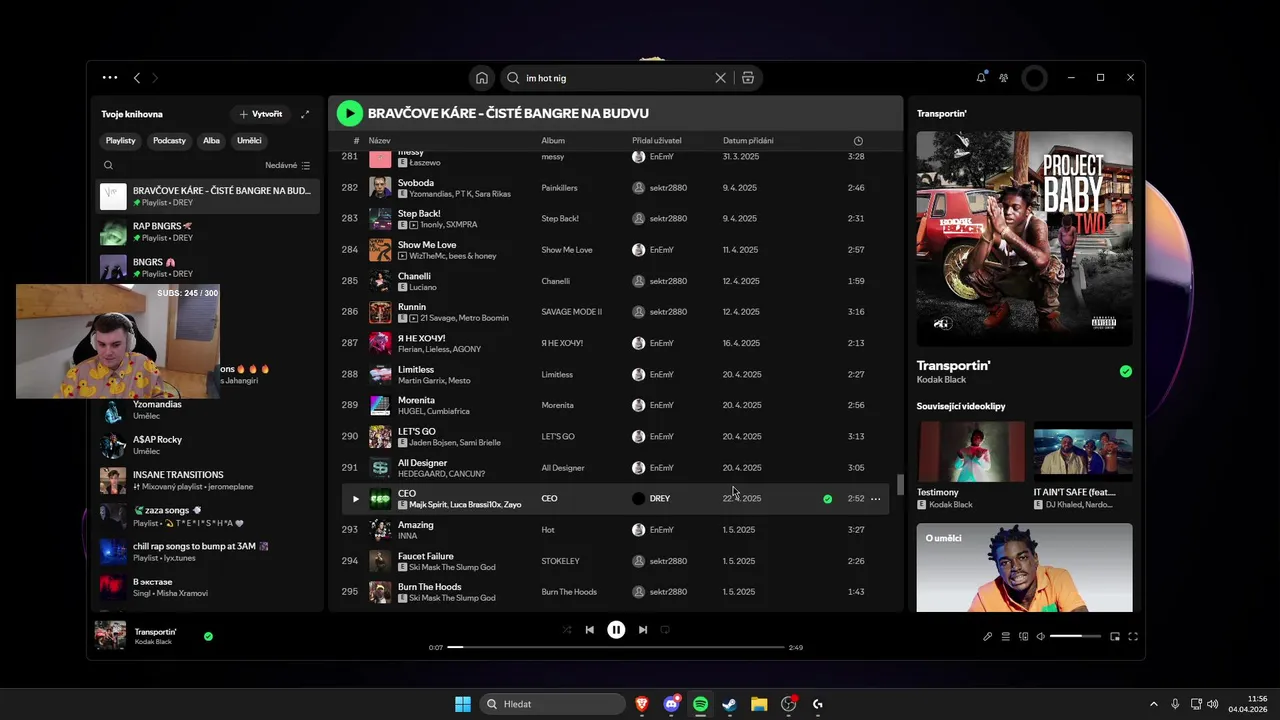Image resolution: width=1280 pixels, height=720 pixels.
Task: Select the Limitless track title
Action: (416, 369)
